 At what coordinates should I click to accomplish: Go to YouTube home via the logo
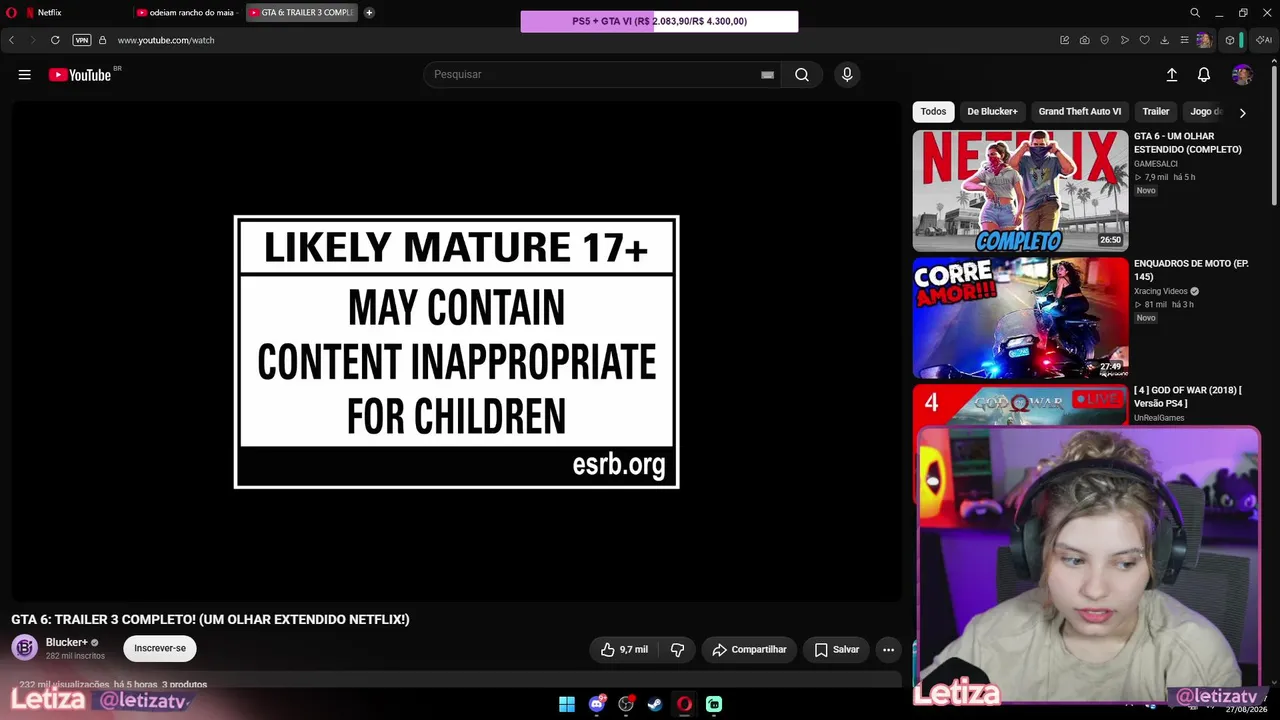point(80,75)
